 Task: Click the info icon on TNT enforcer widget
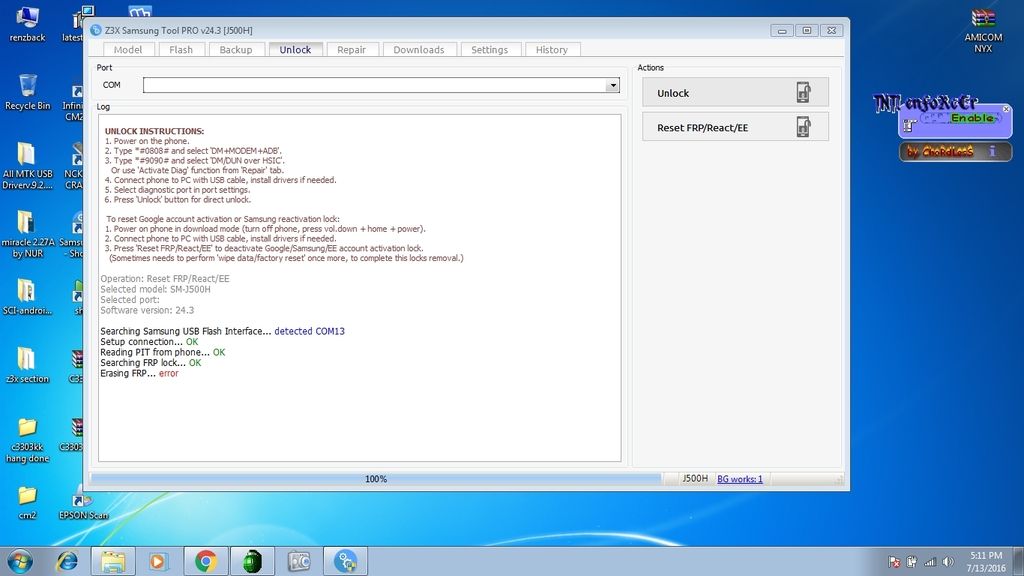pyautogui.click(x=992, y=152)
